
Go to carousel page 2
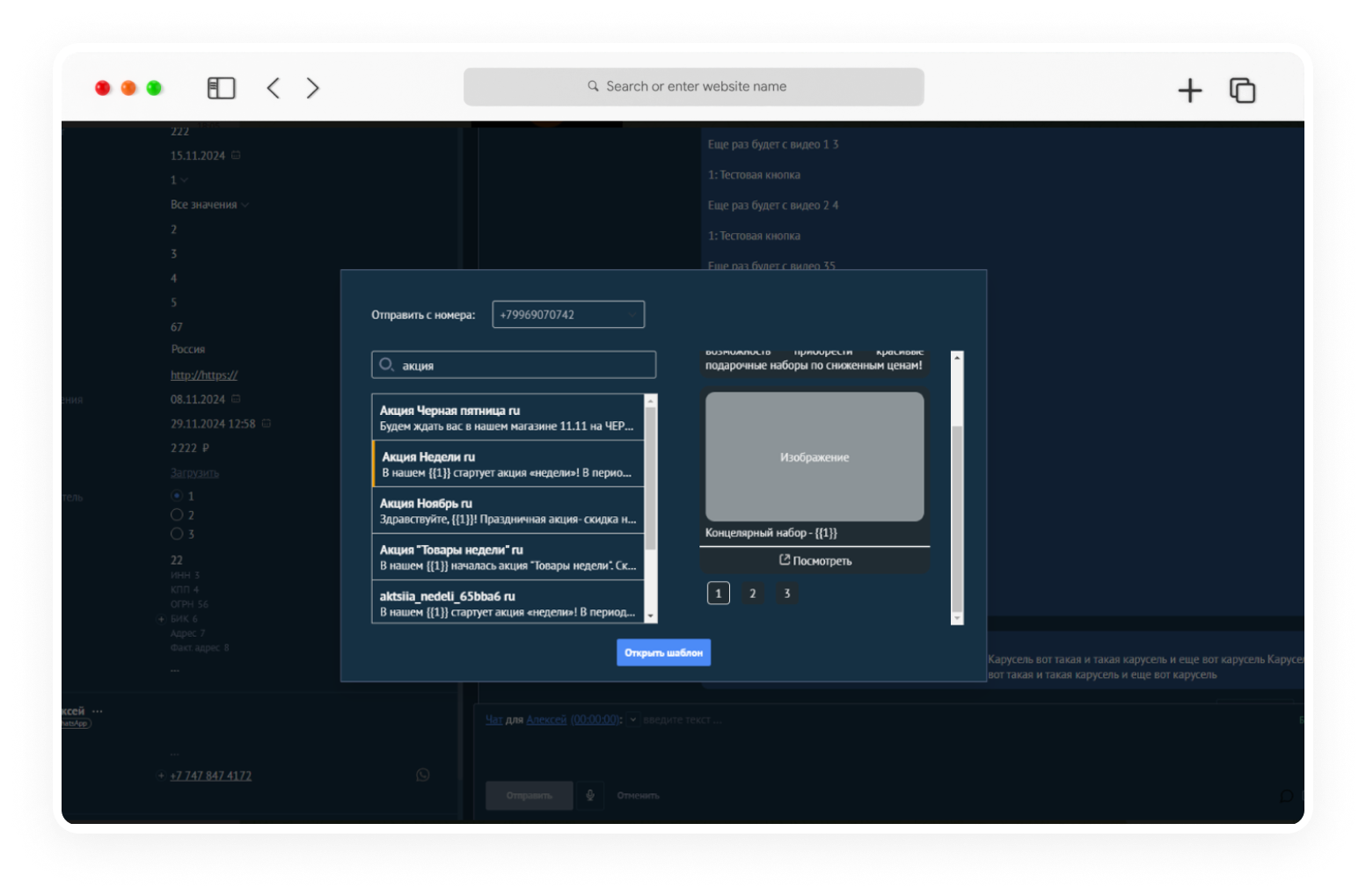tap(752, 594)
